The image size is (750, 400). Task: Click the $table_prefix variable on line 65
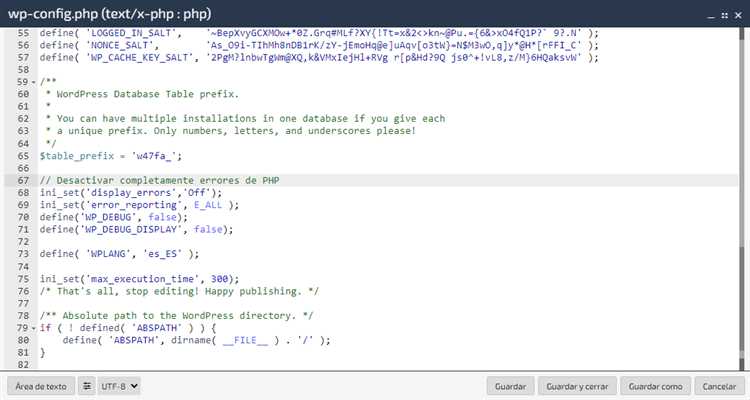[77, 156]
